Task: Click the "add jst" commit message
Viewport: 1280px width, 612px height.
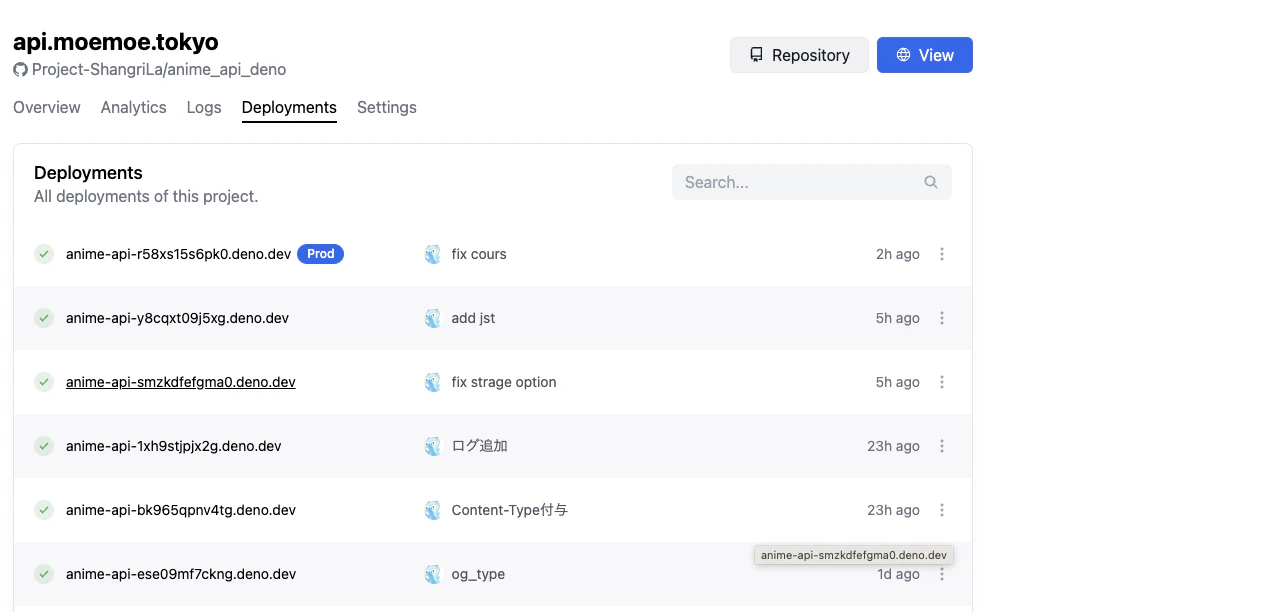Action: tap(474, 318)
